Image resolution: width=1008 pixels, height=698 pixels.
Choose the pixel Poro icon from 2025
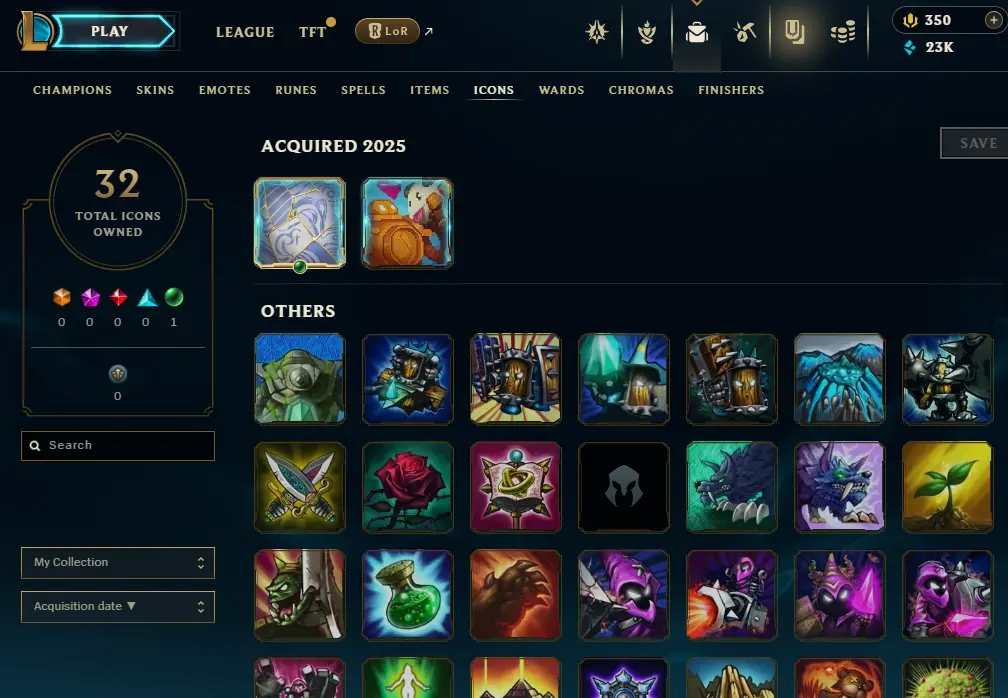click(x=408, y=223)
